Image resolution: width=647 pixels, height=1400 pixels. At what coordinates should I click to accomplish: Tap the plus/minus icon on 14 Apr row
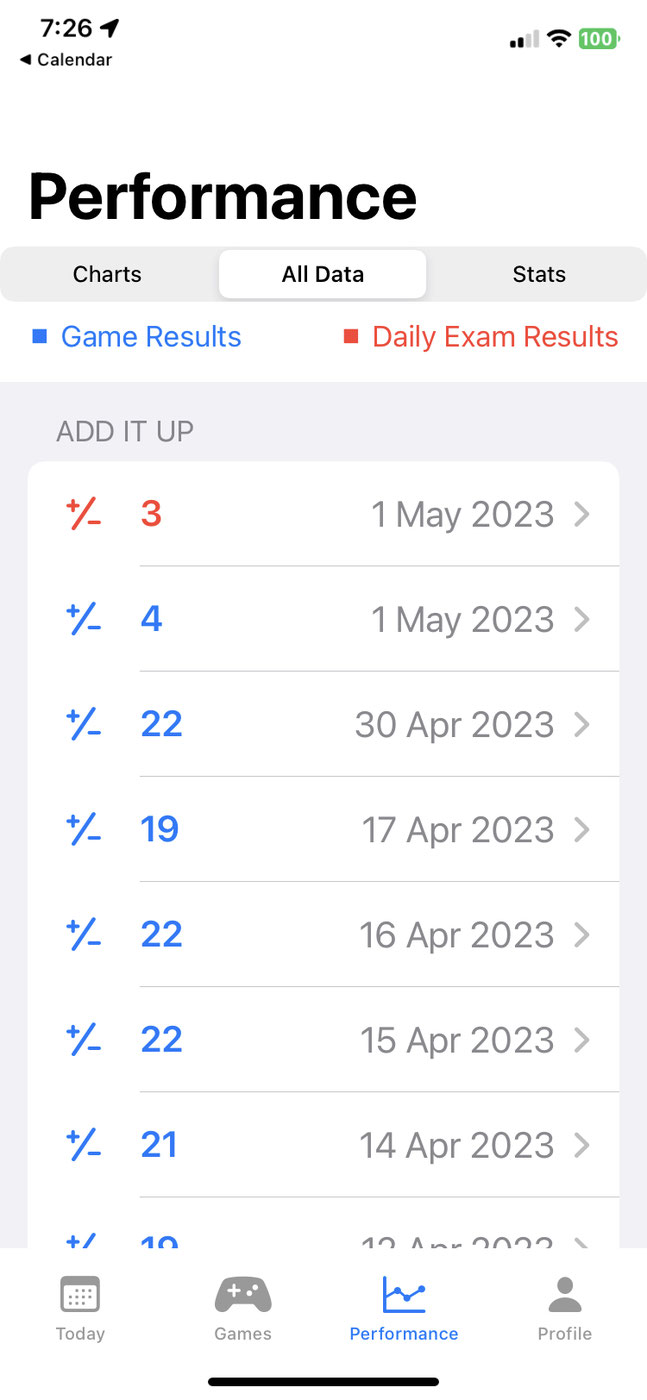tap(84, 1144)
